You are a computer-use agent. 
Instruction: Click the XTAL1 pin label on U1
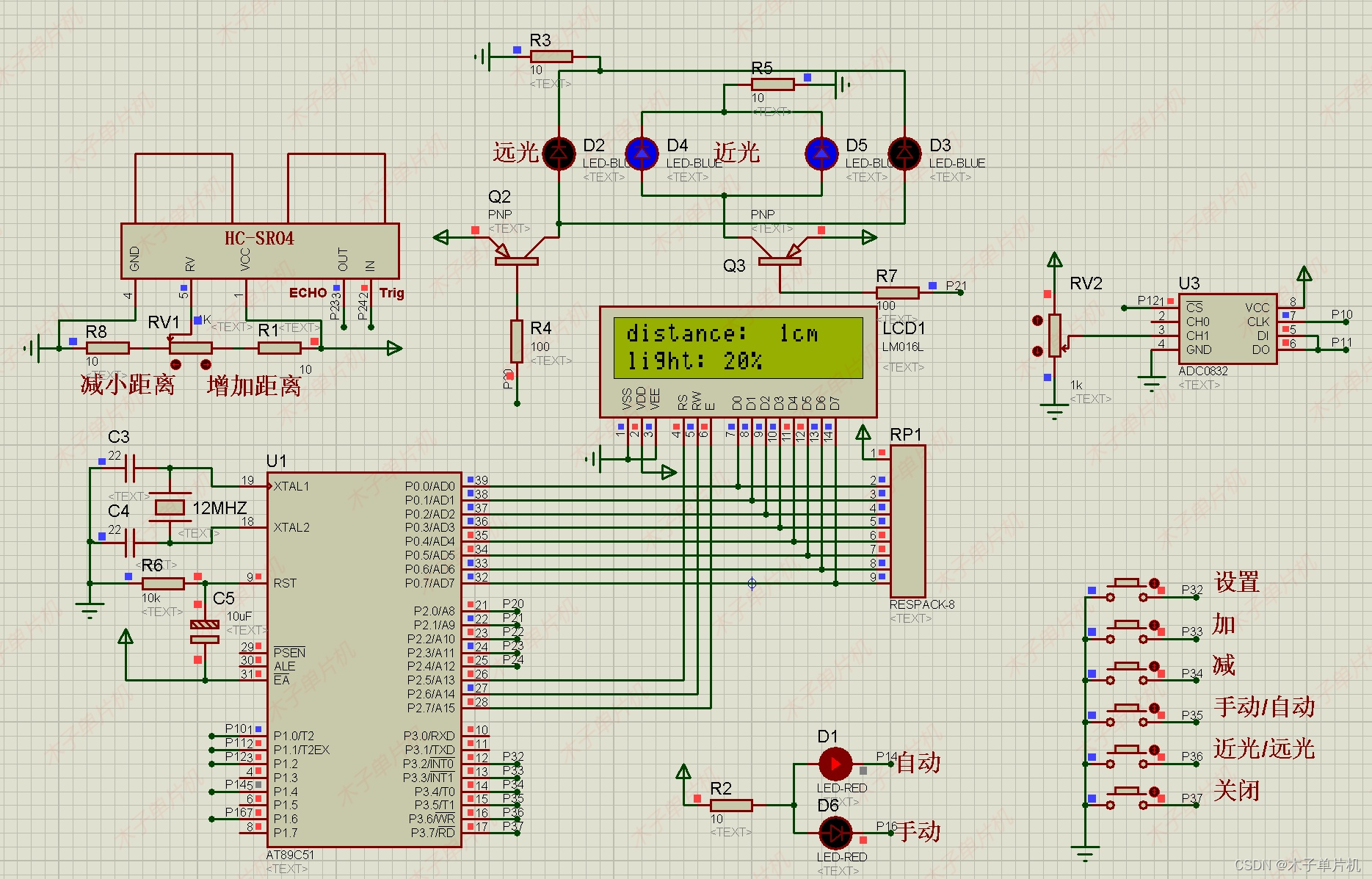point(291,486)
